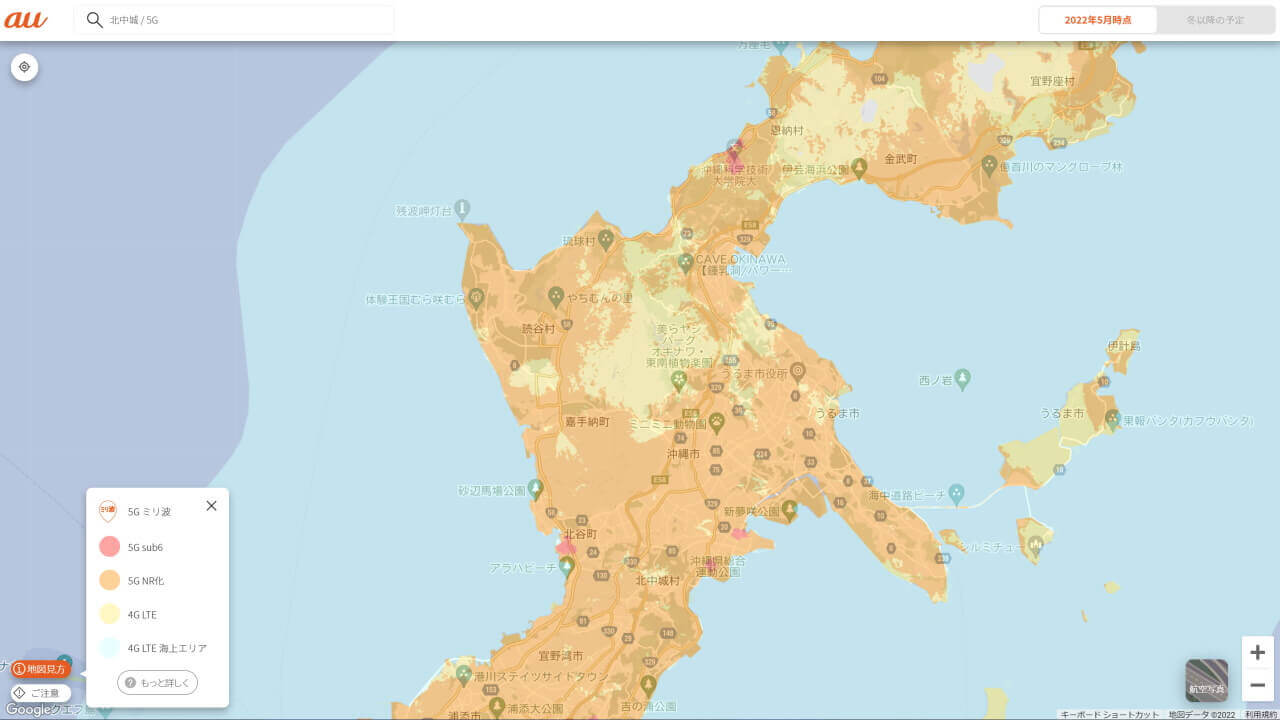Close the coverage legend popup
The image size is (1280, 720).
pyautogui.click(x=211, y=506)
